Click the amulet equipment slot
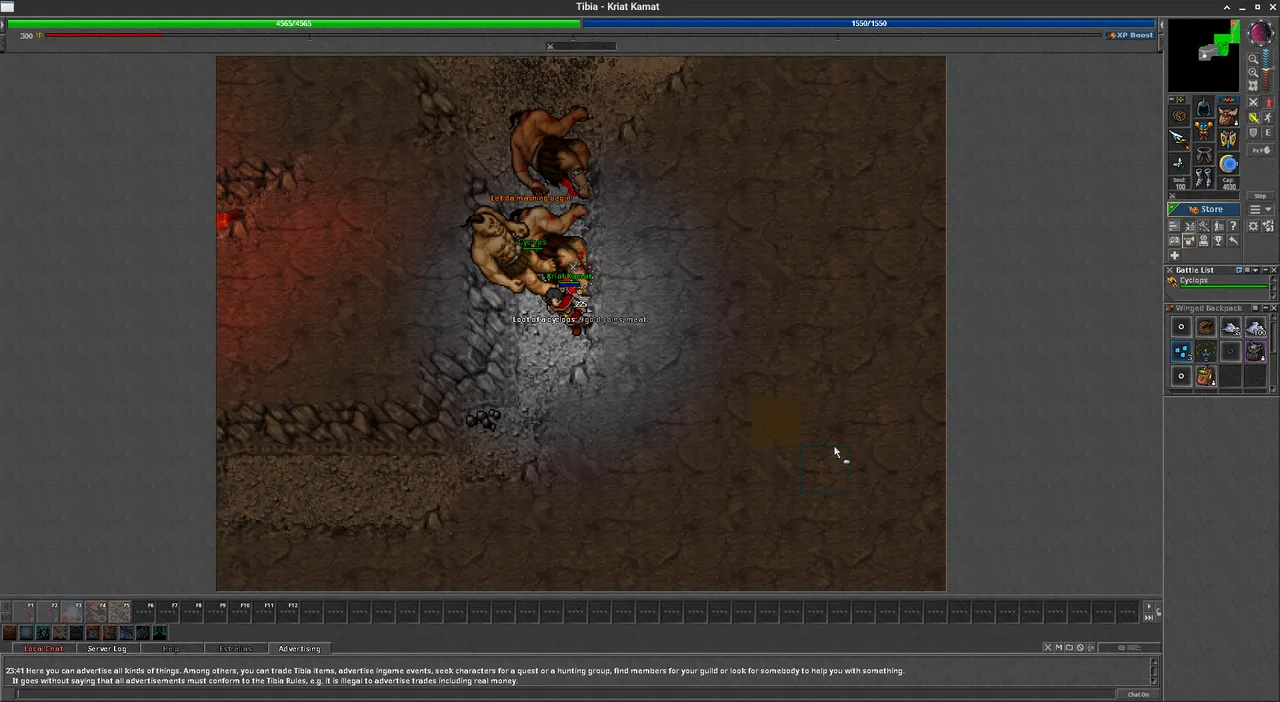1280x702 pixels. [x=1178, y=116]
